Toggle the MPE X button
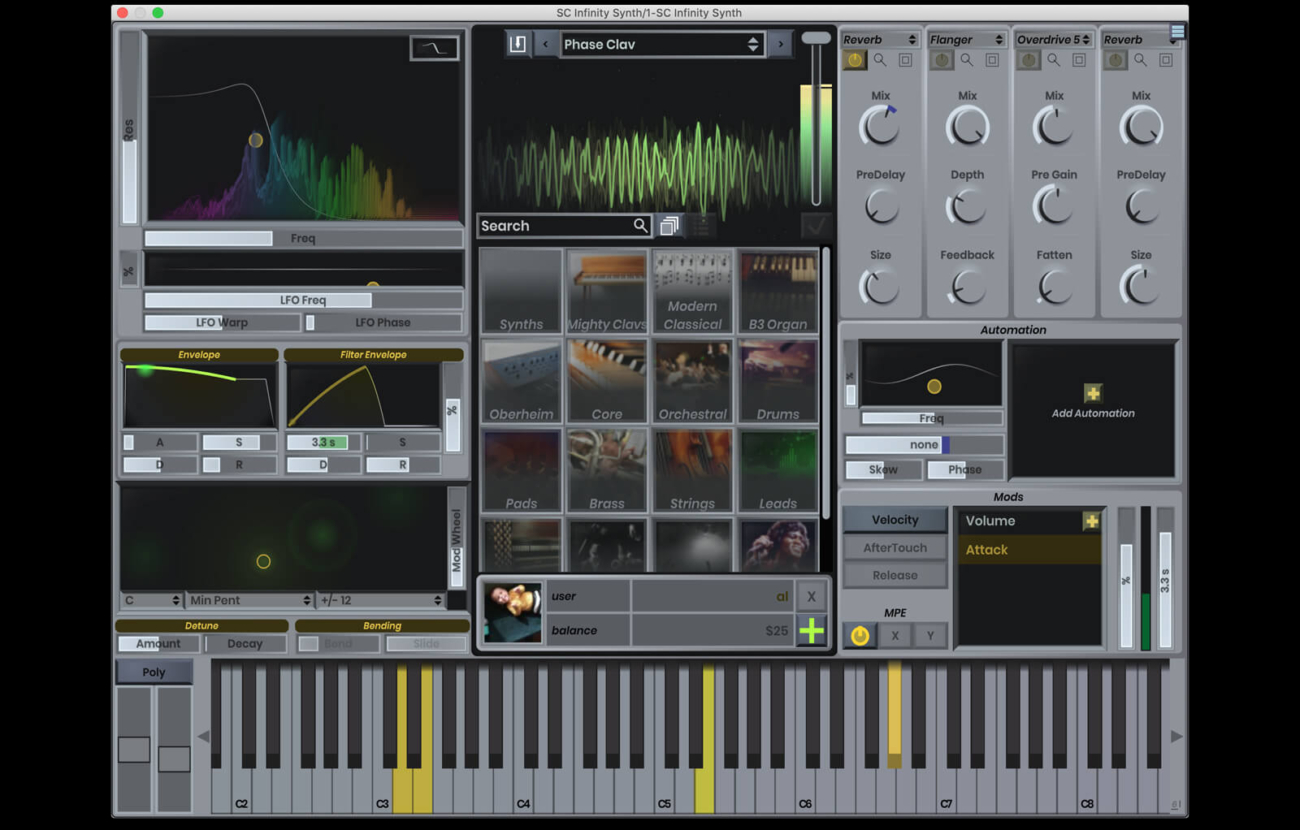Viewport: 1300px width, 830px height. [895, 635]
